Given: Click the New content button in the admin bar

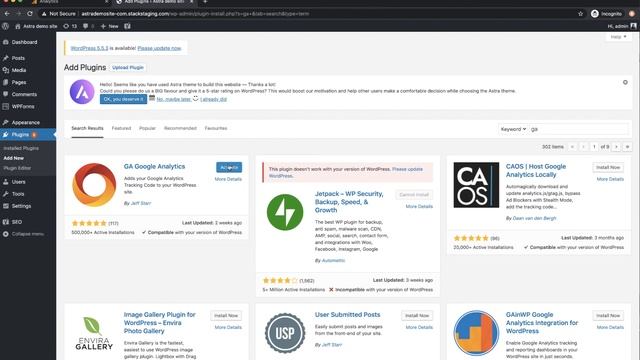Looking at the screenshot, I should tap(109, 26).
